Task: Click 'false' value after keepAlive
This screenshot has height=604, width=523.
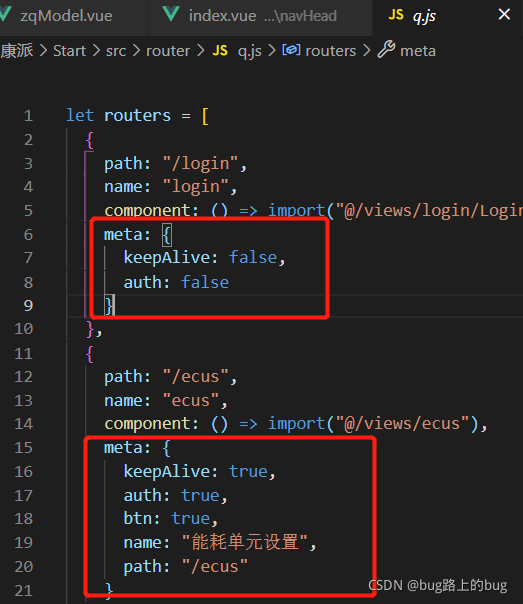Action: pos(253,257)
